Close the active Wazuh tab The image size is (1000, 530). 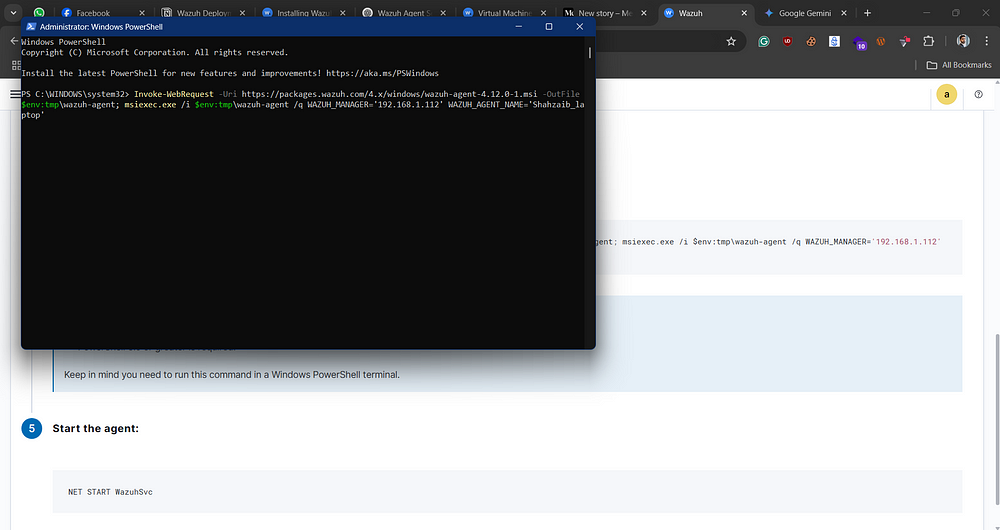(x=744, y=13)
